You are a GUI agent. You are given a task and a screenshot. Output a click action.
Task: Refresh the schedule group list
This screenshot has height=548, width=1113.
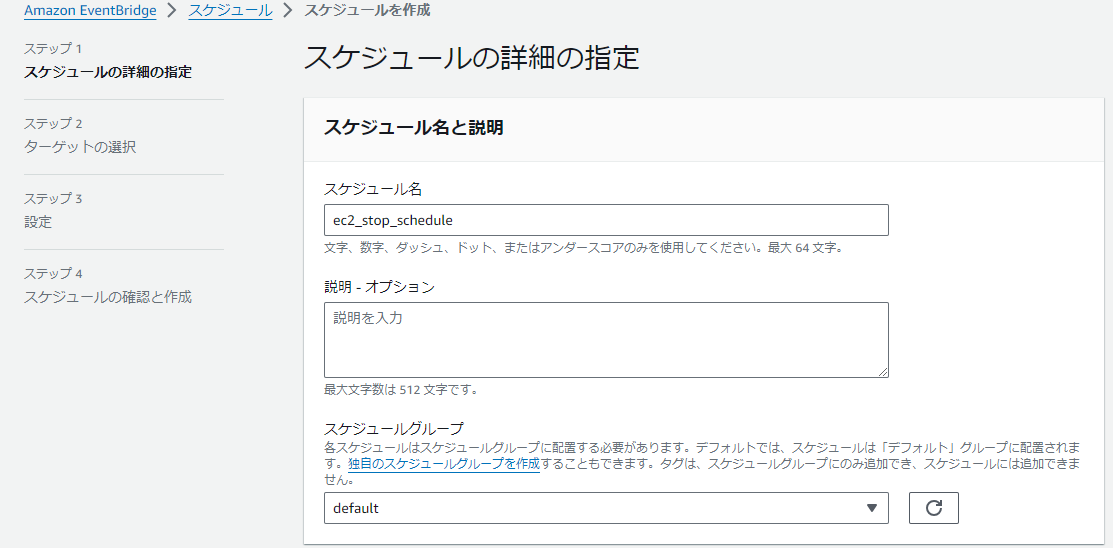(x=934, y=508)
